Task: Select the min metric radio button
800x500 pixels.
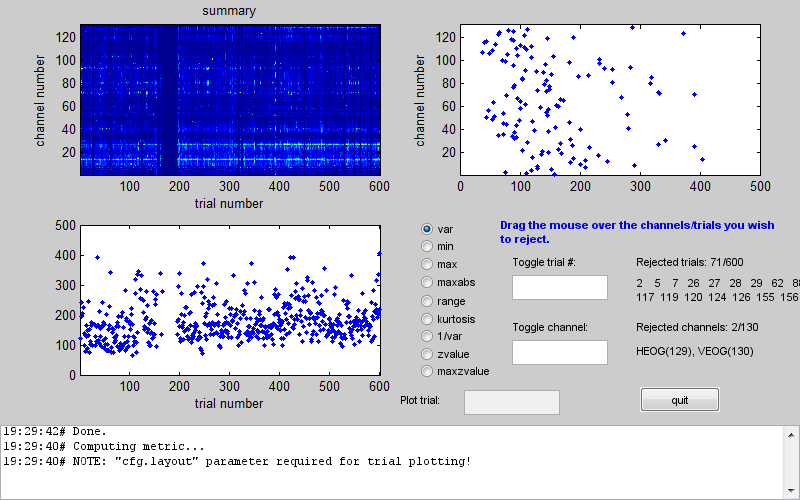Action: (429, 247)
